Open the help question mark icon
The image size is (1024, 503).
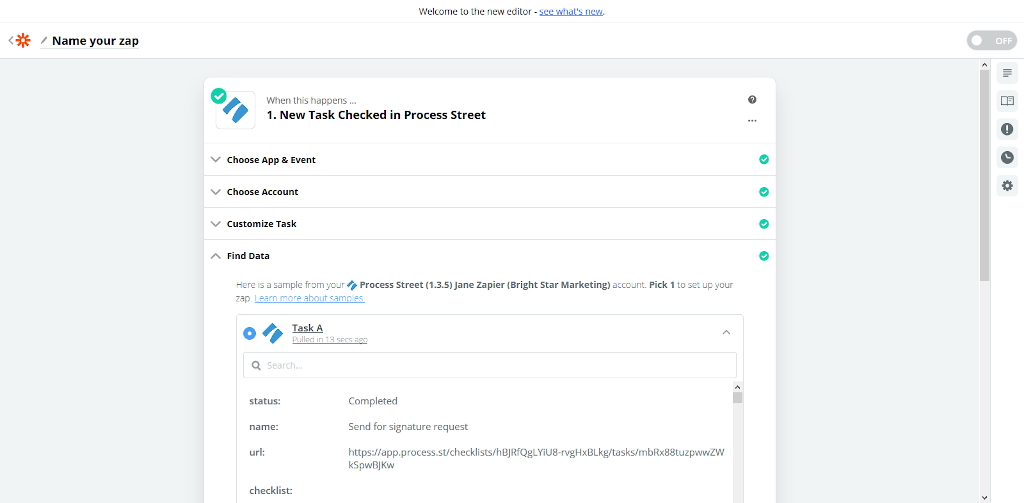(x=752, y=100)
